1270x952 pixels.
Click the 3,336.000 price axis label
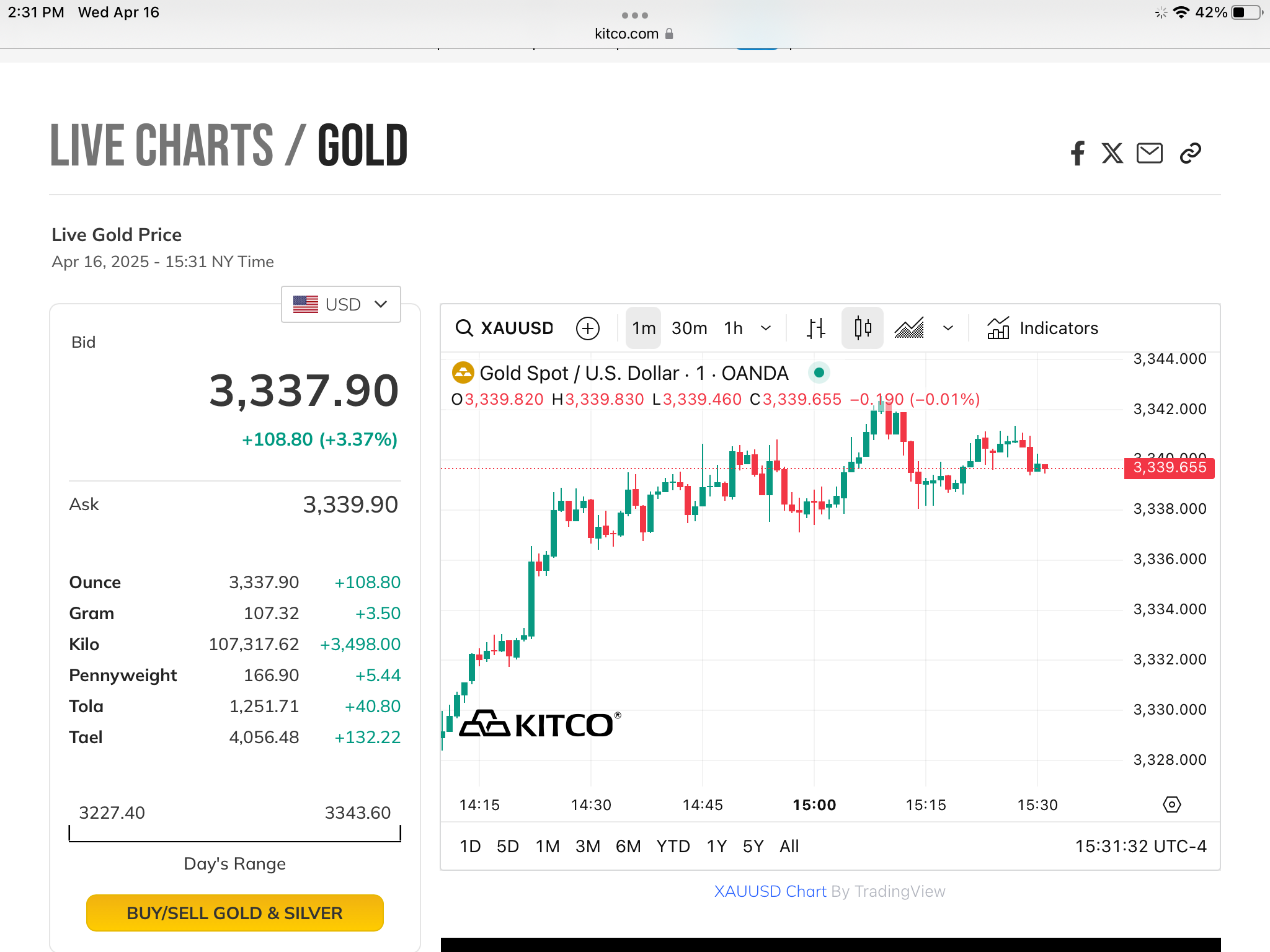pyautogui.click(x=1170, y=559)
